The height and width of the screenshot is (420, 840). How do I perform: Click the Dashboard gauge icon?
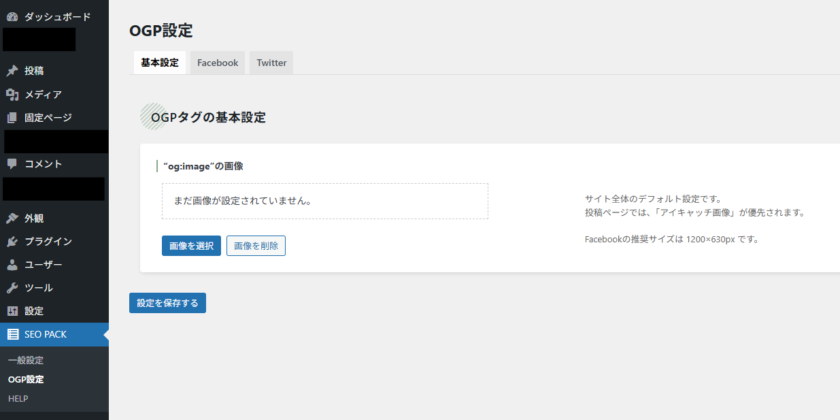point(12,17)
